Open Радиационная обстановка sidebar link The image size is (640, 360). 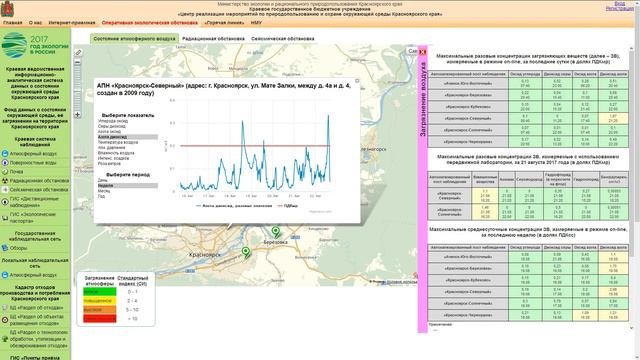pos(39,181)
